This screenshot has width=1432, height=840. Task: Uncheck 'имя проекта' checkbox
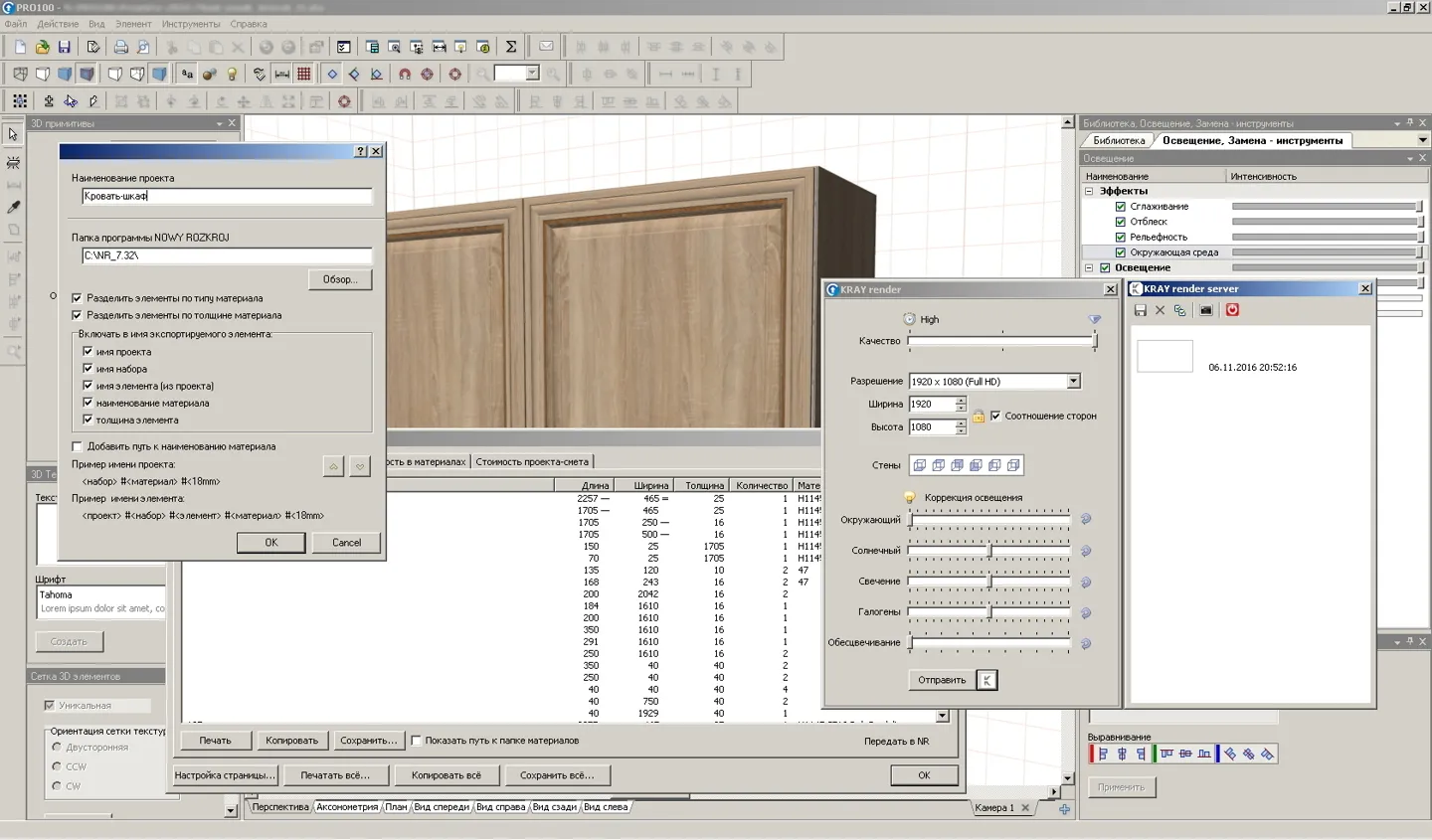88,352
